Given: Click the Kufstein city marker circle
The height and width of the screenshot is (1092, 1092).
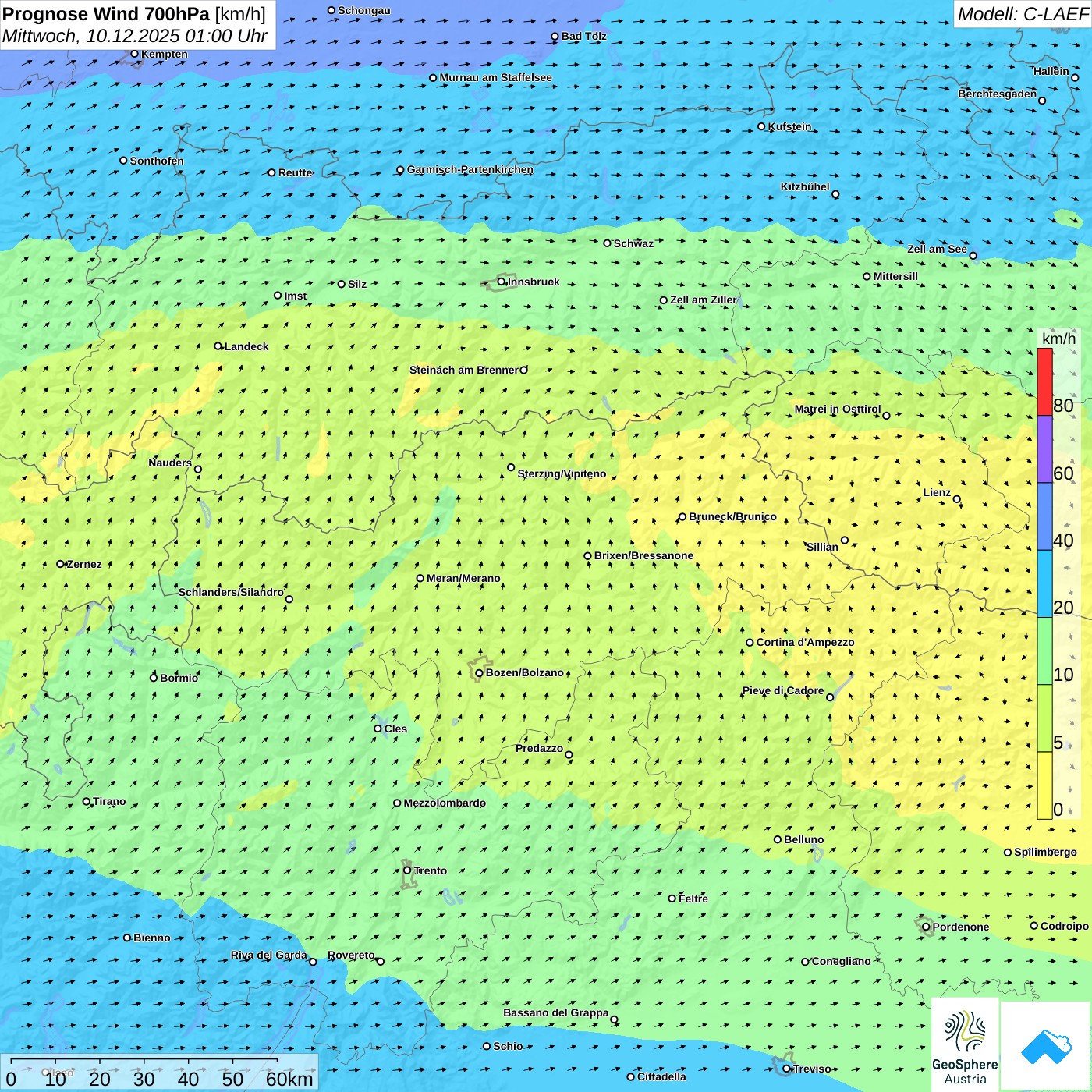Looking at the screenshot, I should click(762, 126).
